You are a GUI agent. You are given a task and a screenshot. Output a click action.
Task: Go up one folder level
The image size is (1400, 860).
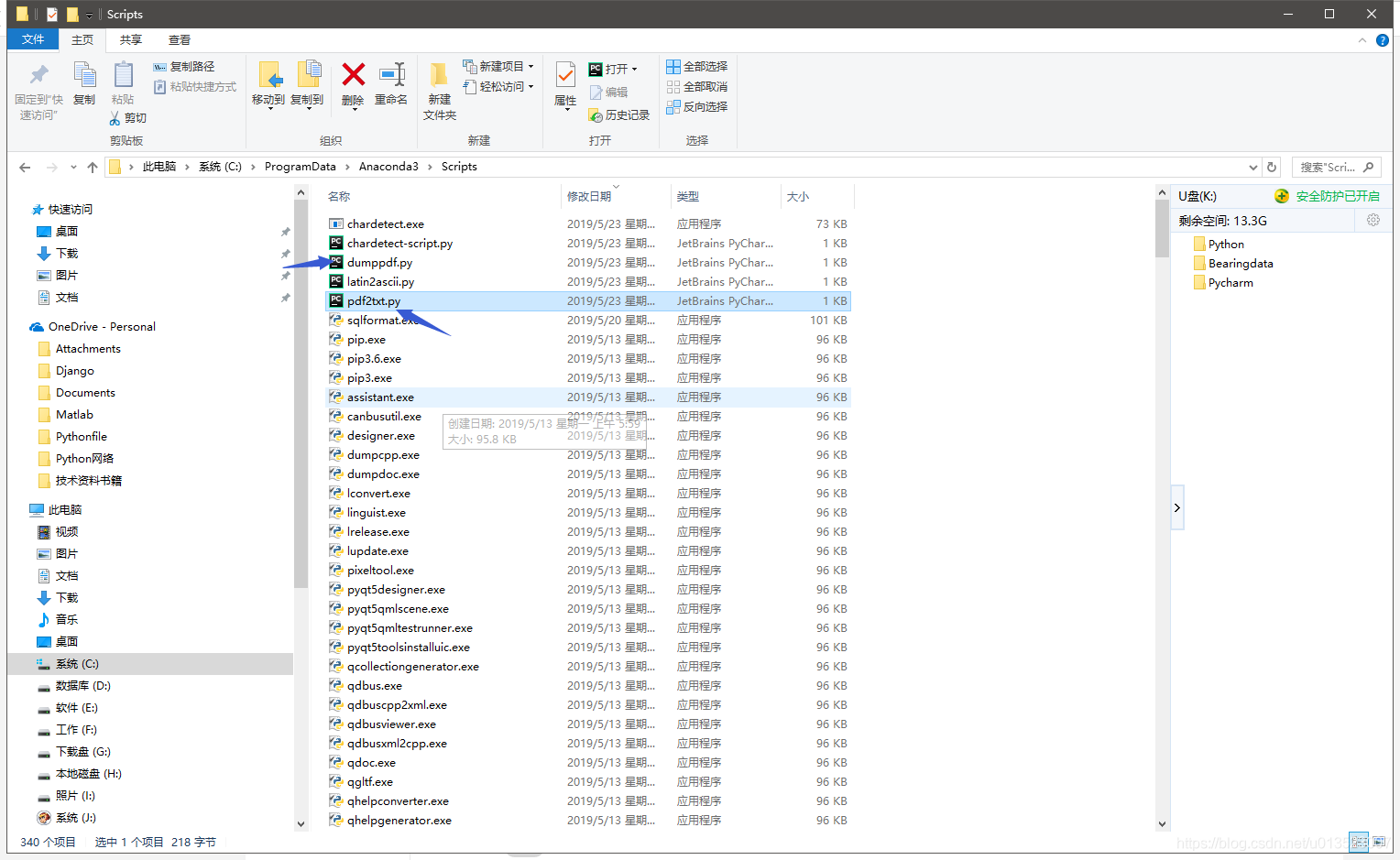tap(93, 168)
